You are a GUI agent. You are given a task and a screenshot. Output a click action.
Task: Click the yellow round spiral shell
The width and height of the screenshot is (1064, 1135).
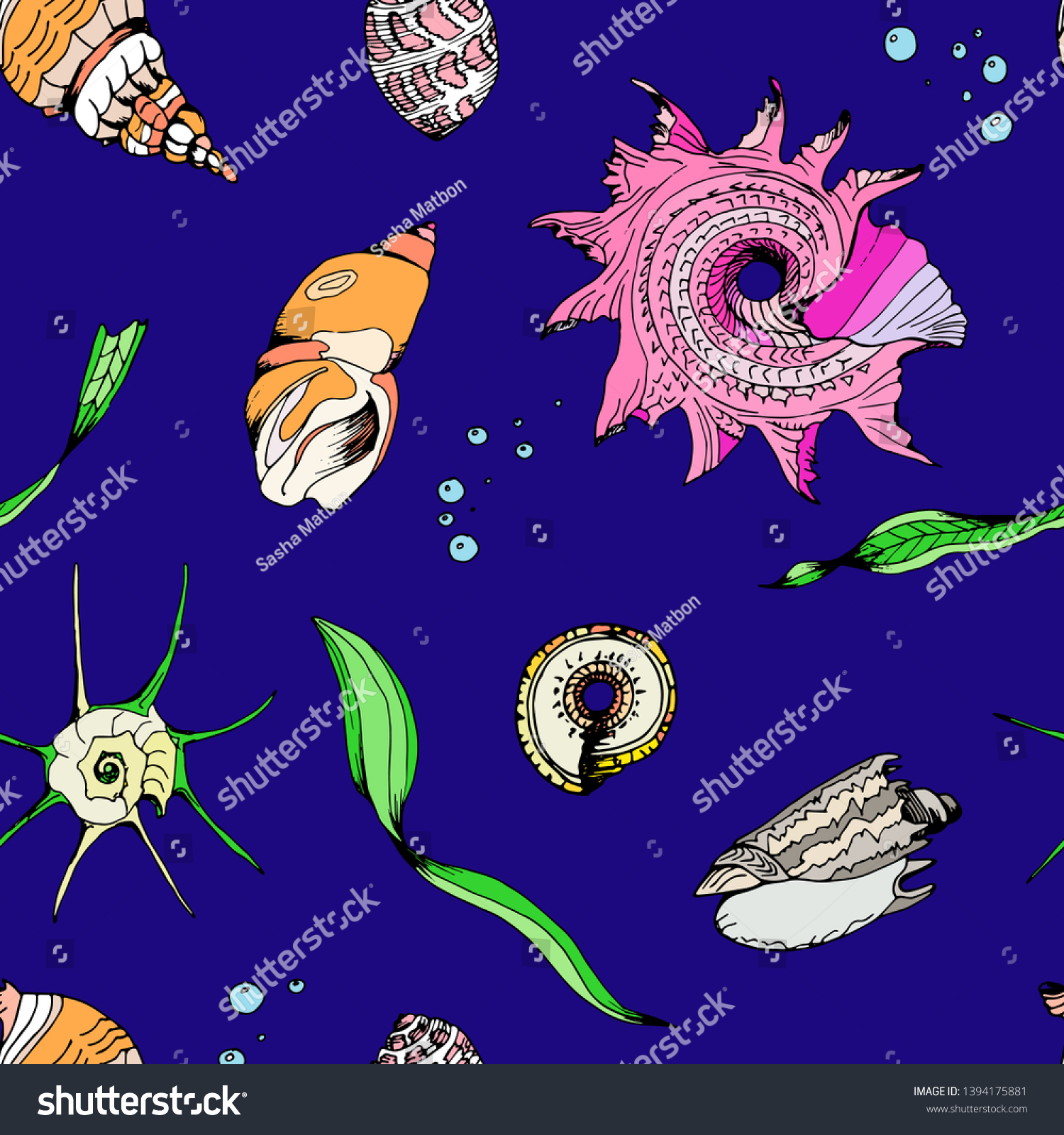(x=596, y=709)
